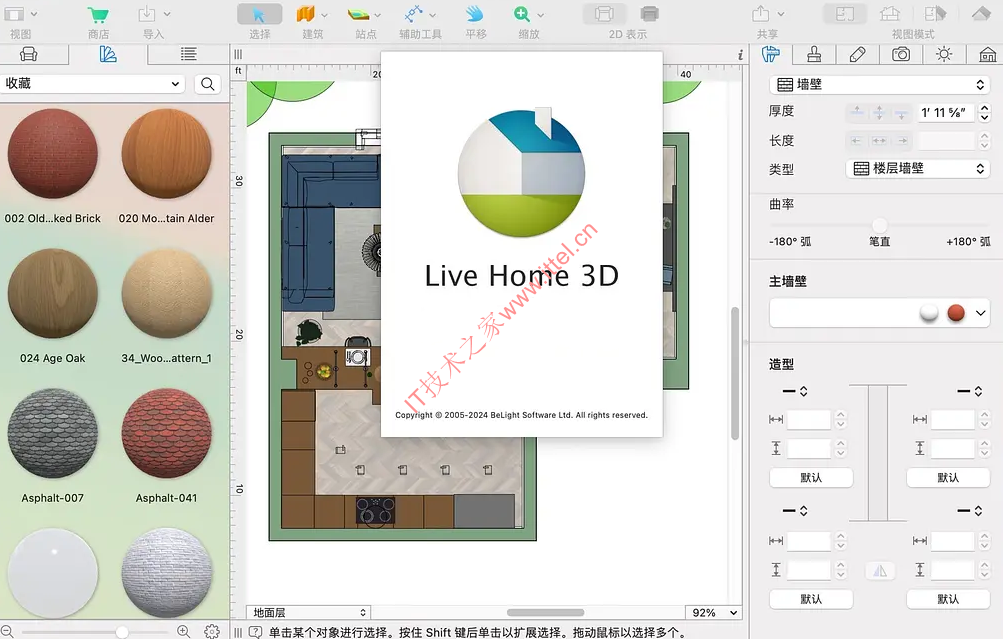Expand the 主墙壁 material dropdown
1003x639 pixels.
(x=980, y=313)
